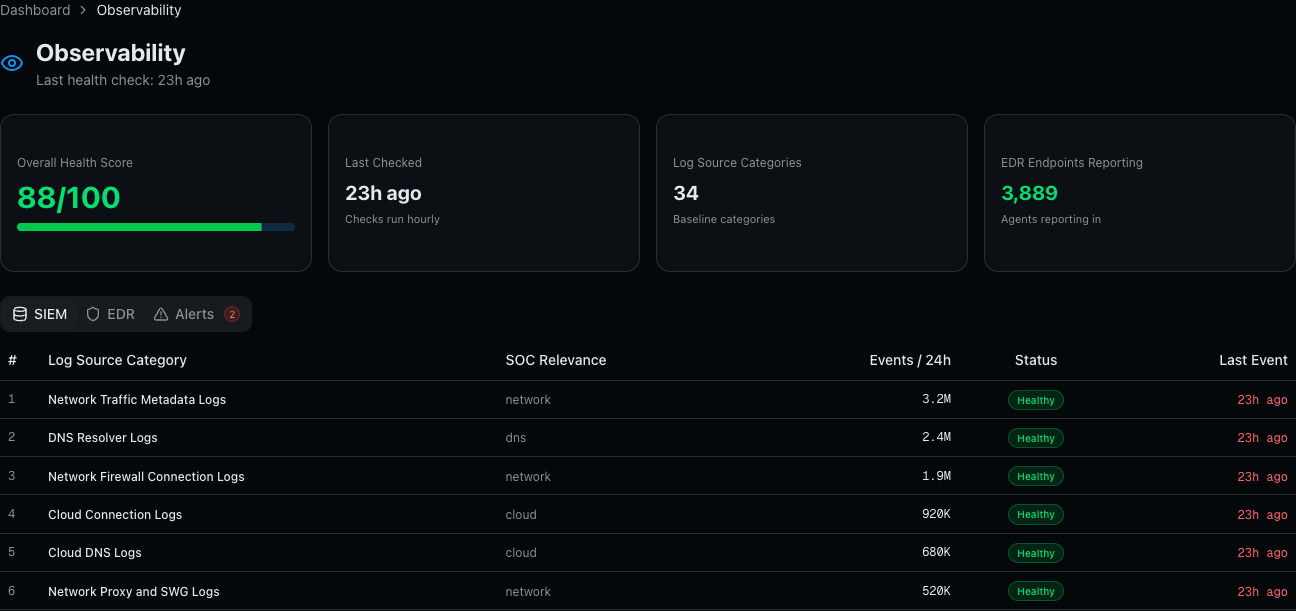Image resolution: width=1296 pixels, height=611 pixels.
Task: Click the 680K events value
Action: [x=936, y=552]
